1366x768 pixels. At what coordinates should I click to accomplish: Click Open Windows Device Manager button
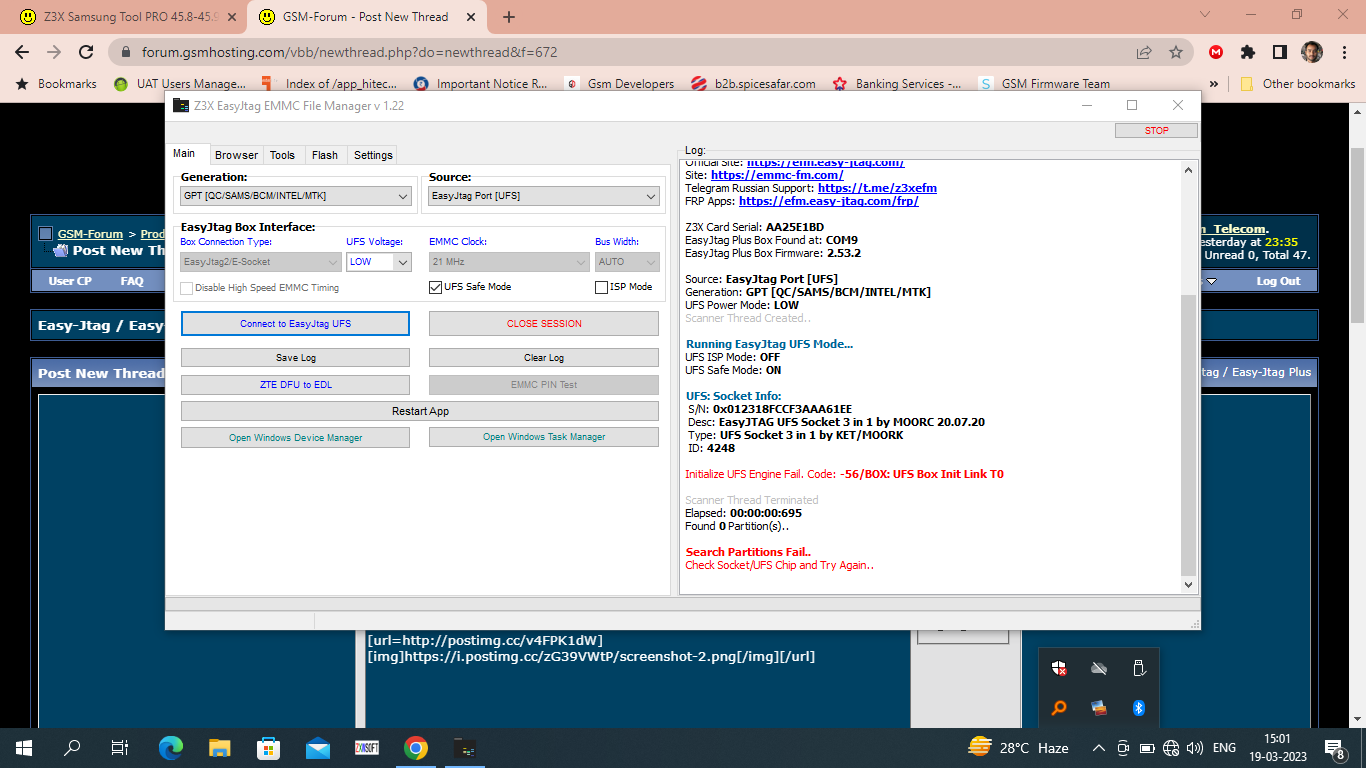(x=295, y=437)
